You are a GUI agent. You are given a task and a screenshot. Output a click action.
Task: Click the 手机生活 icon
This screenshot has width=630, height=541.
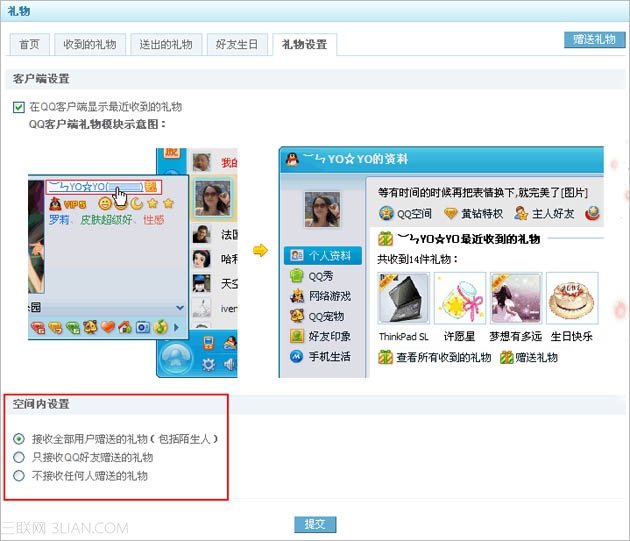point(297,356)
